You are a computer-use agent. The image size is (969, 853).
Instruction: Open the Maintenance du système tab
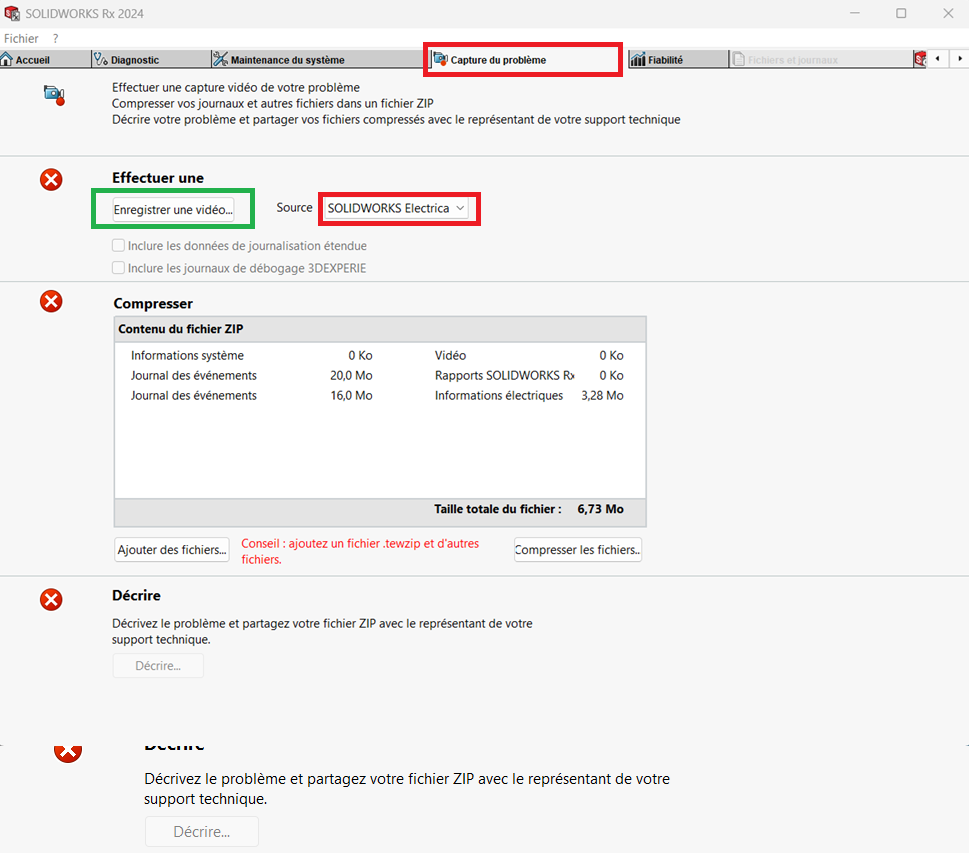pyautogui.click(x=317, y=59)
